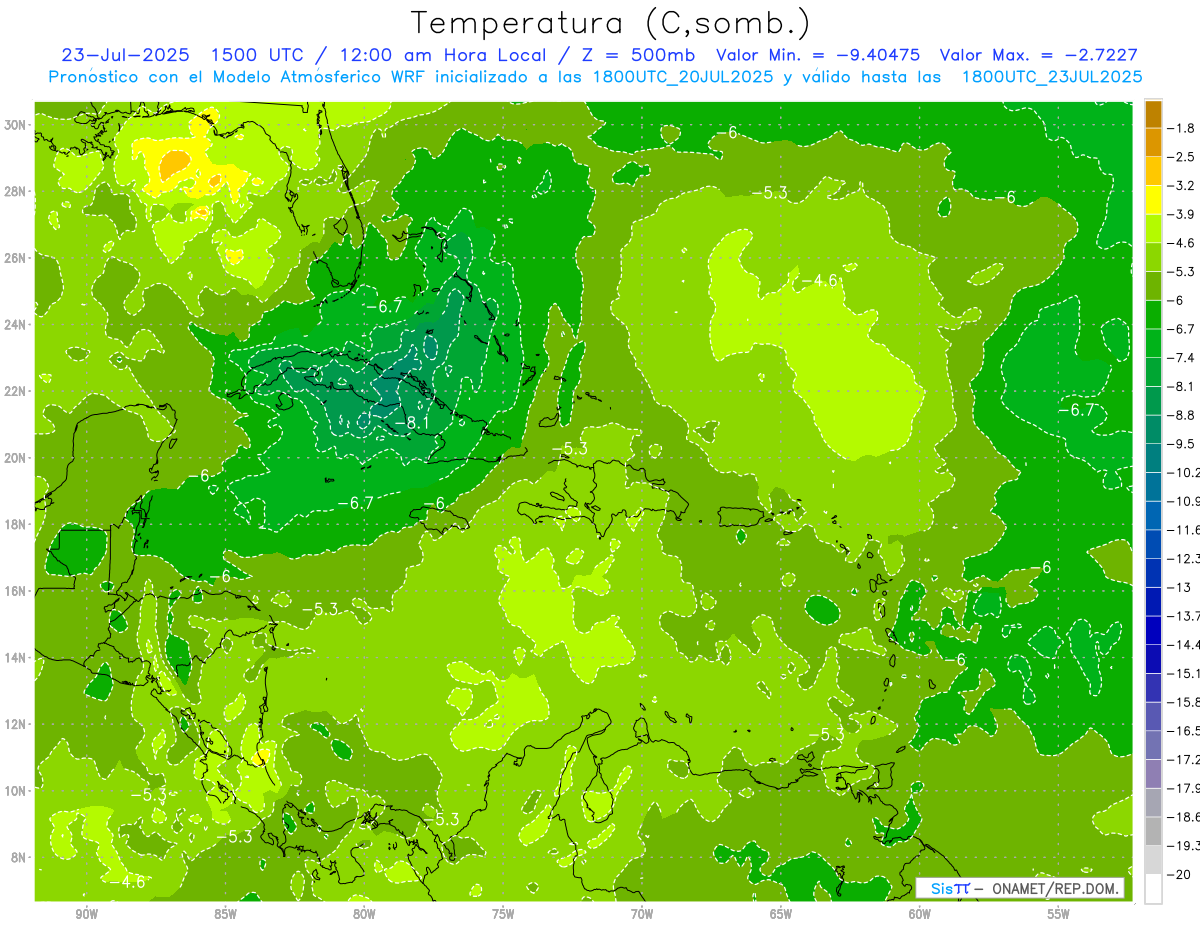Click the '30N' latitude axis label
Viewport: 1200px width, 927px height.
point(16,125)
